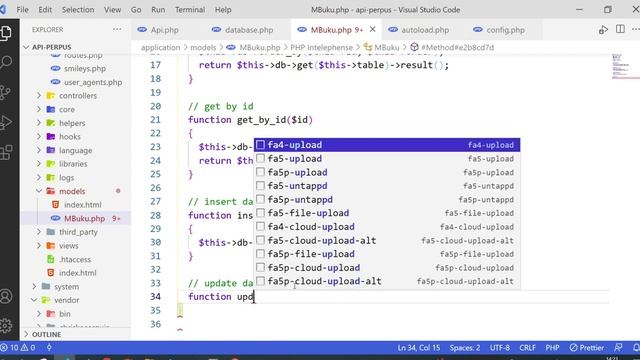640x360 pixels.
Task: Expand the libraries folder
Action: click(39, 164)
